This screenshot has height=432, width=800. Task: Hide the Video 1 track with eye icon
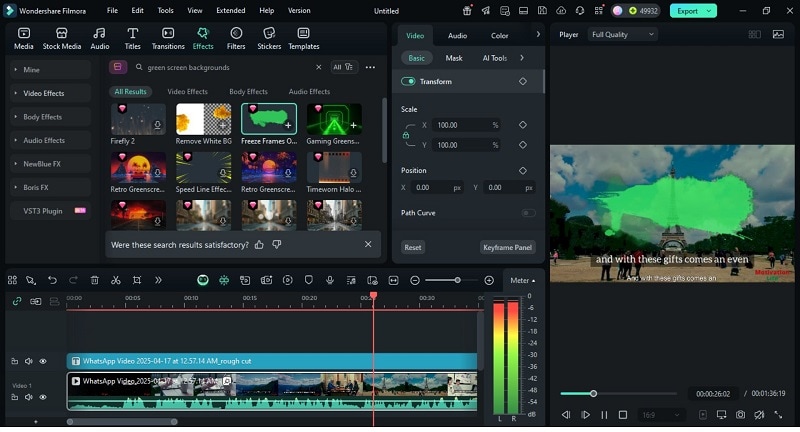coord(42,397)
